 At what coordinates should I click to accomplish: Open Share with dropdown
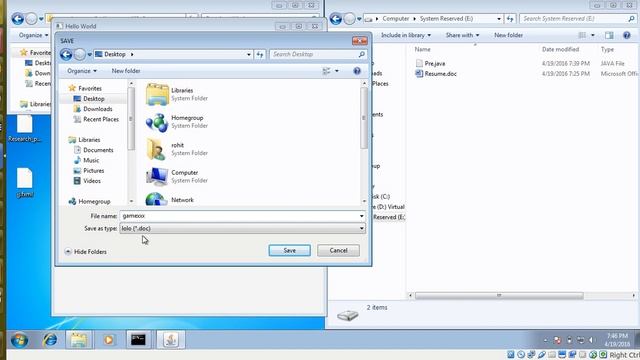coord(462,35)
